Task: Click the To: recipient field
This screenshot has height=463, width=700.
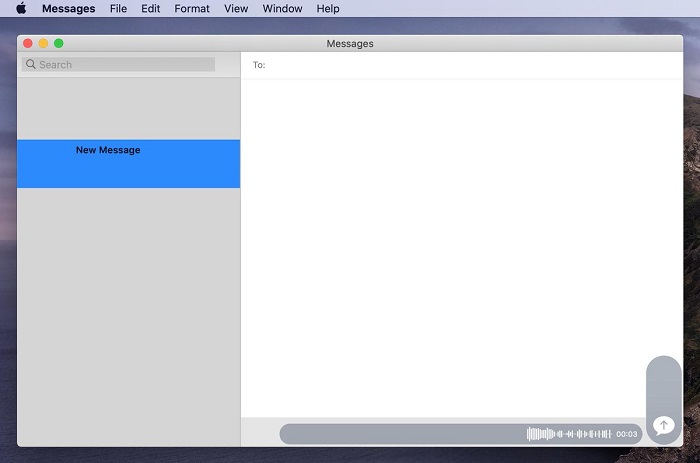Action: click(x=450, y=65)
